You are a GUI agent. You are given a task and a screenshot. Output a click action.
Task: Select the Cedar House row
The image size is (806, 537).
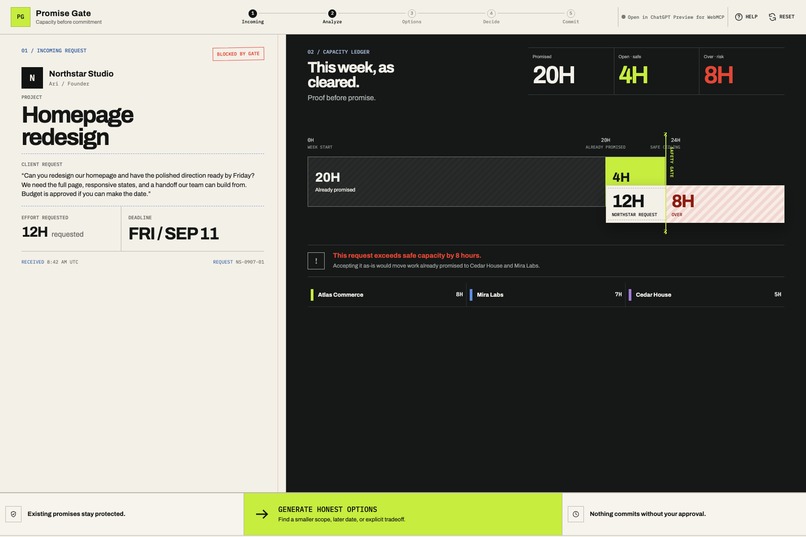point(705,294)
